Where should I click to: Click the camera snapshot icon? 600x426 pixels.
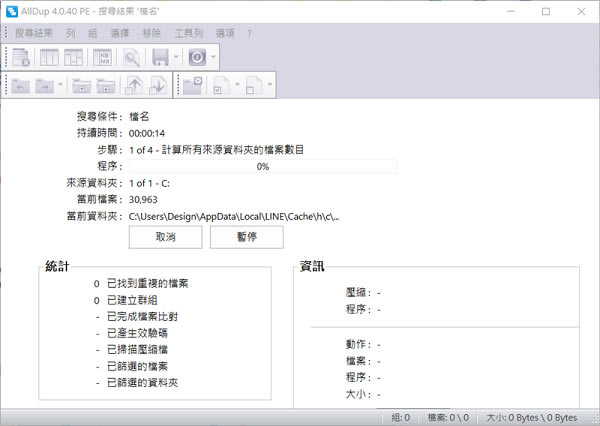(x=197, y=58)
